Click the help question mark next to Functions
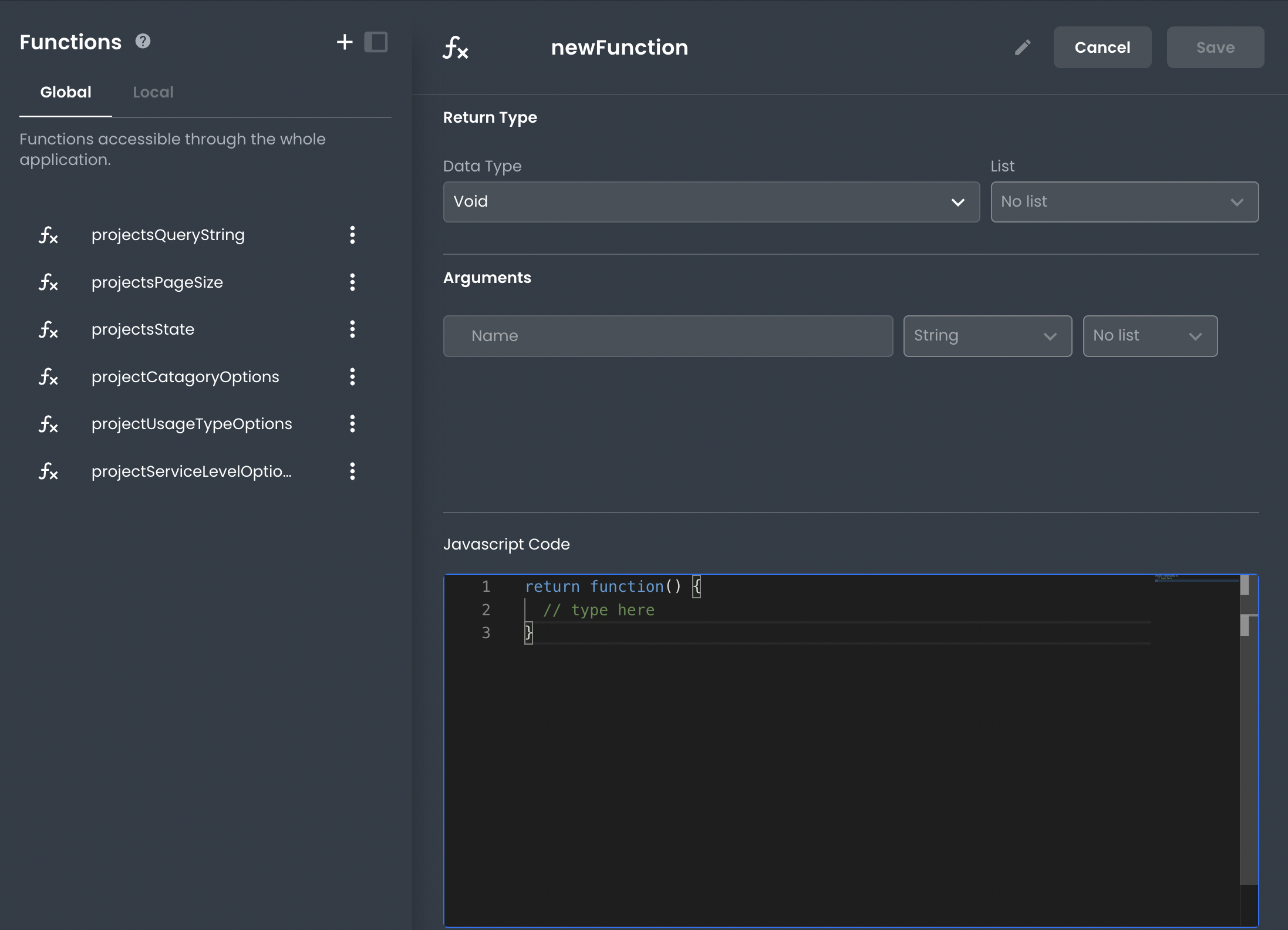Image resolution: width=1288 pixels, height=930 pixels. click(143, 41)
